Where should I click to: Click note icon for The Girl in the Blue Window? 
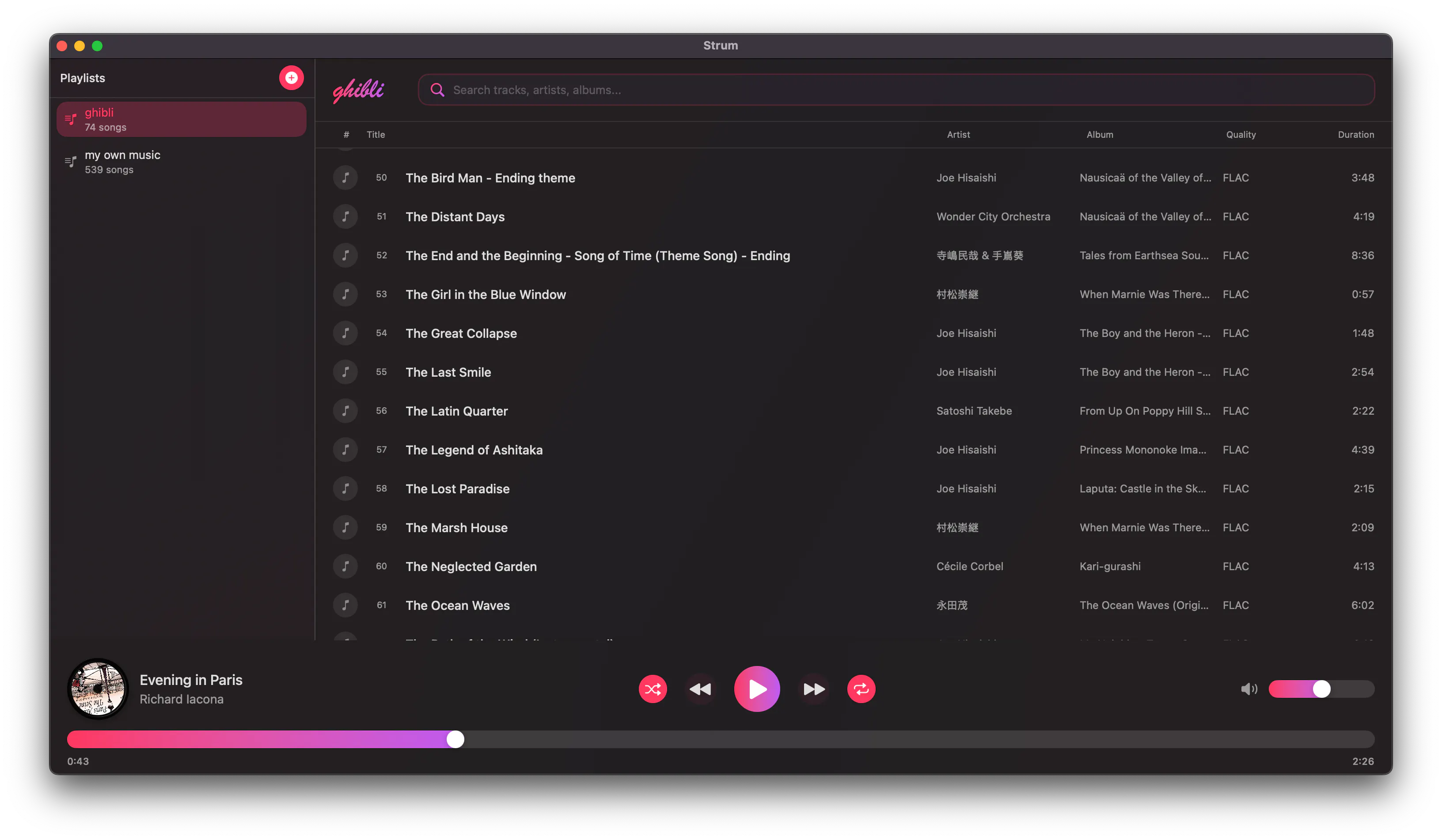tap(345, 295)
